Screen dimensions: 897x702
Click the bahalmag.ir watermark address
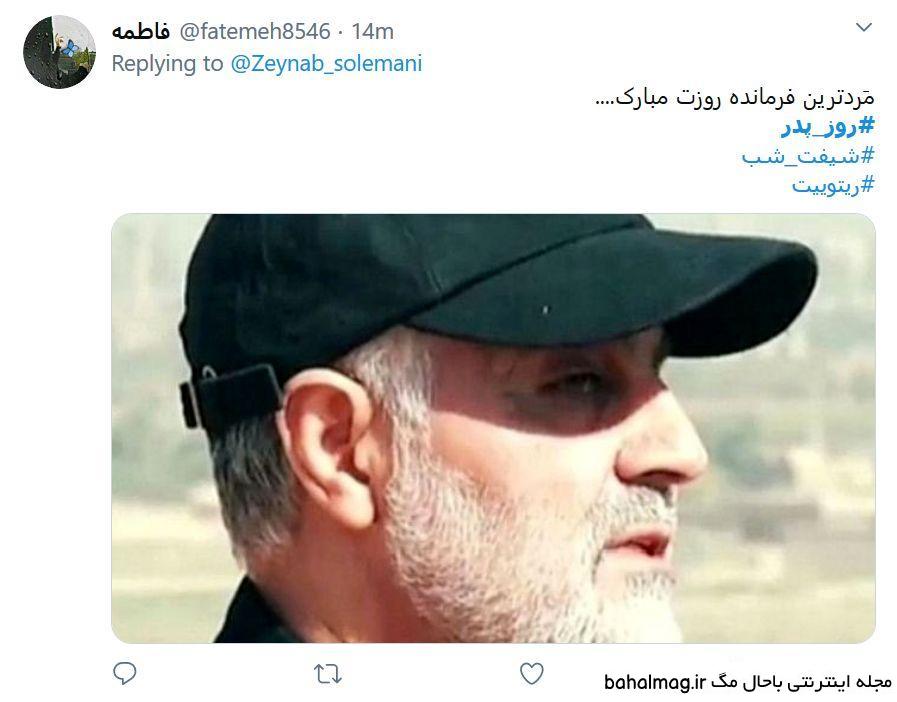pos(656,682)
